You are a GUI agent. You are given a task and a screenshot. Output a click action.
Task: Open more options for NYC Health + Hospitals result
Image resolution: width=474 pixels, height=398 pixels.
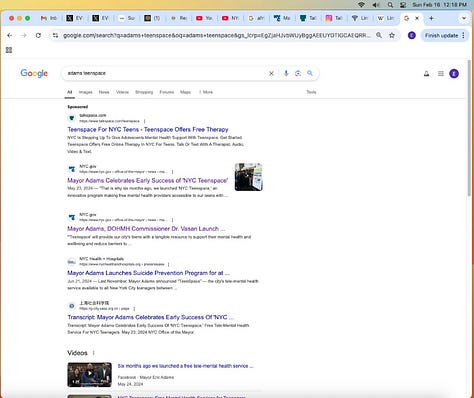point(168,264)
